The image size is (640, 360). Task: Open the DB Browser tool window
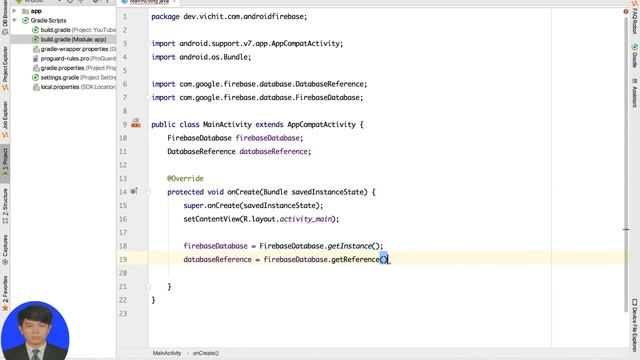point(5,18)
